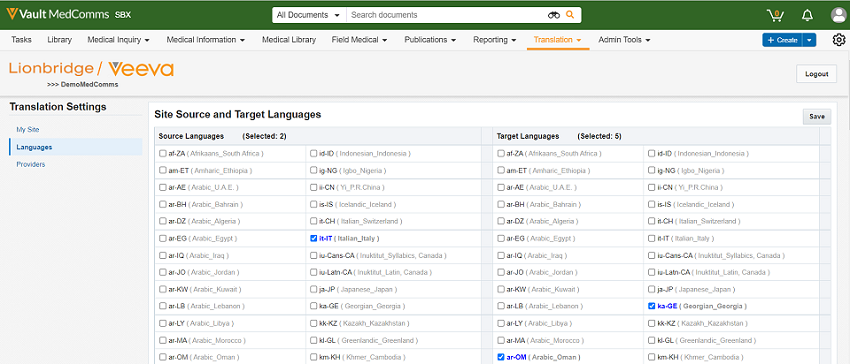Open the All Documents dropdown

[308, 15]
